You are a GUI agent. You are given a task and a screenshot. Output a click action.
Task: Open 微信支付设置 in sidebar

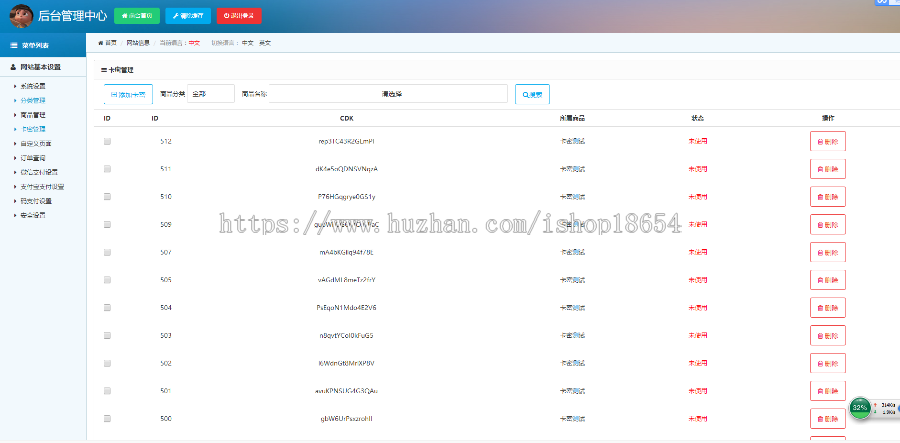click(39, 172)
